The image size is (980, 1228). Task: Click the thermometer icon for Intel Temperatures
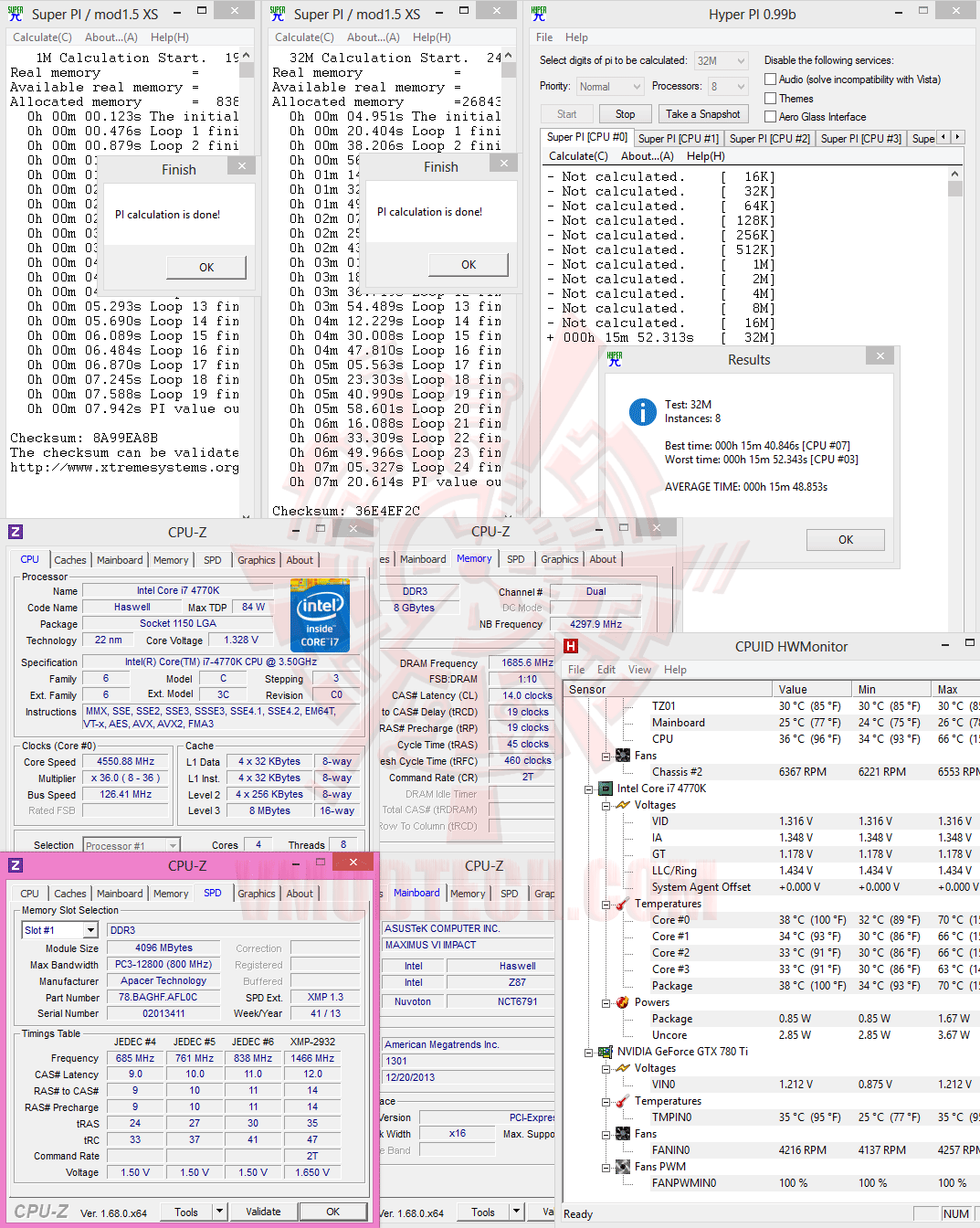[x=623, y=904]
